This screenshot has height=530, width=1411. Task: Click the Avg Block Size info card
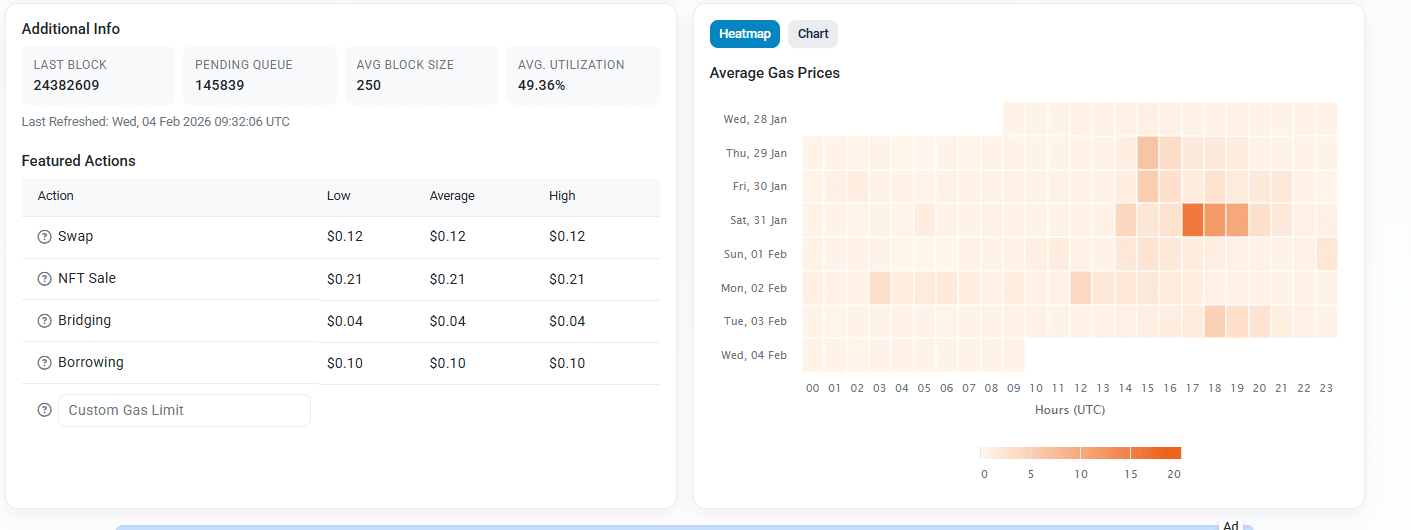[421, 75]
